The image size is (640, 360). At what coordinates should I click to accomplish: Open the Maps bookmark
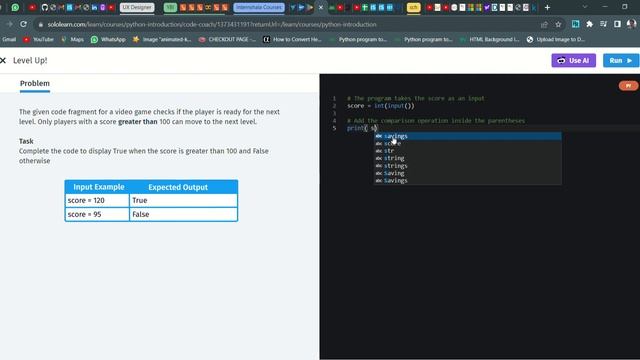(x=72, y=40)
